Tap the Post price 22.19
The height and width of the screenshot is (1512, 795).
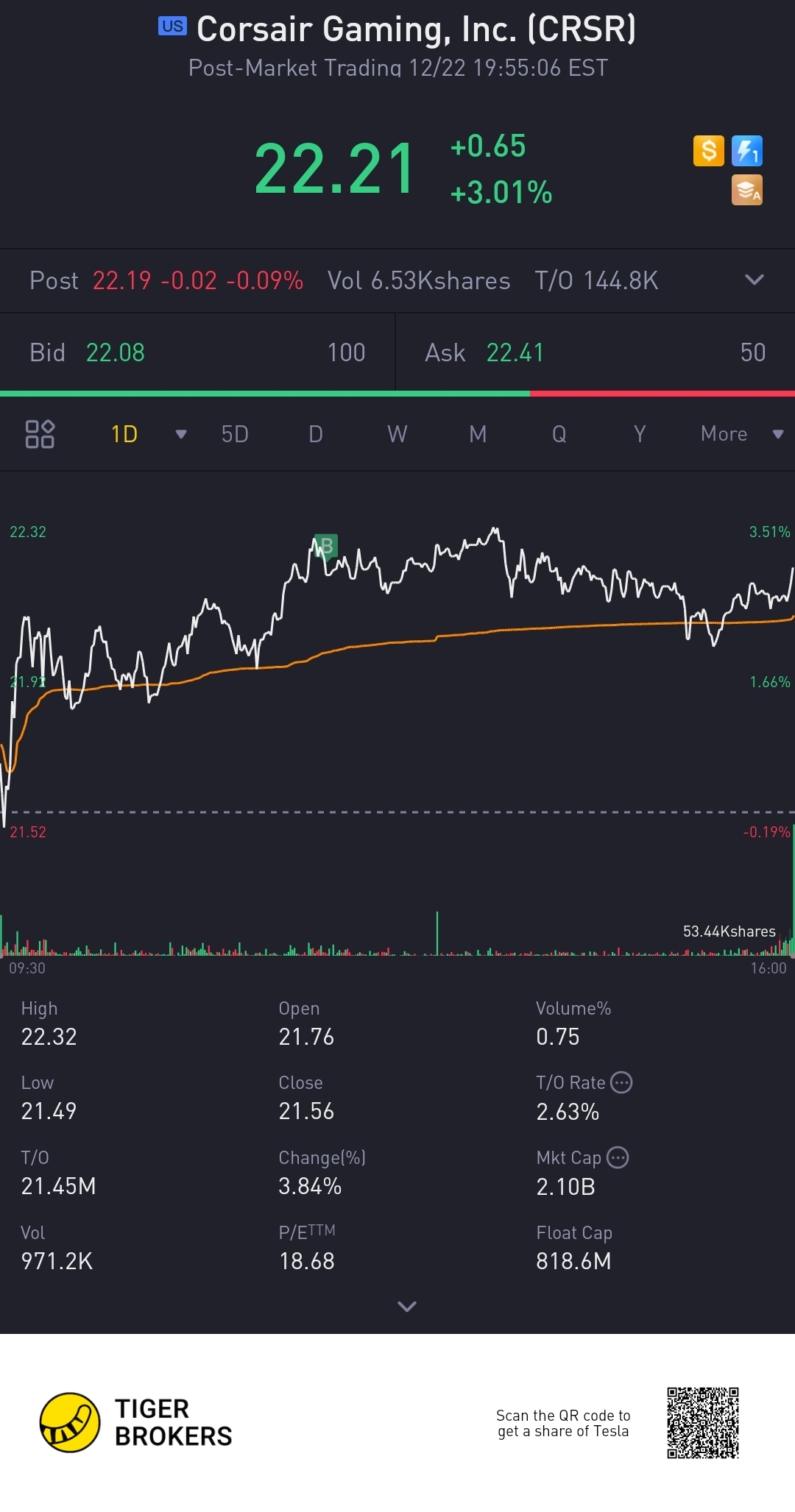122,280
